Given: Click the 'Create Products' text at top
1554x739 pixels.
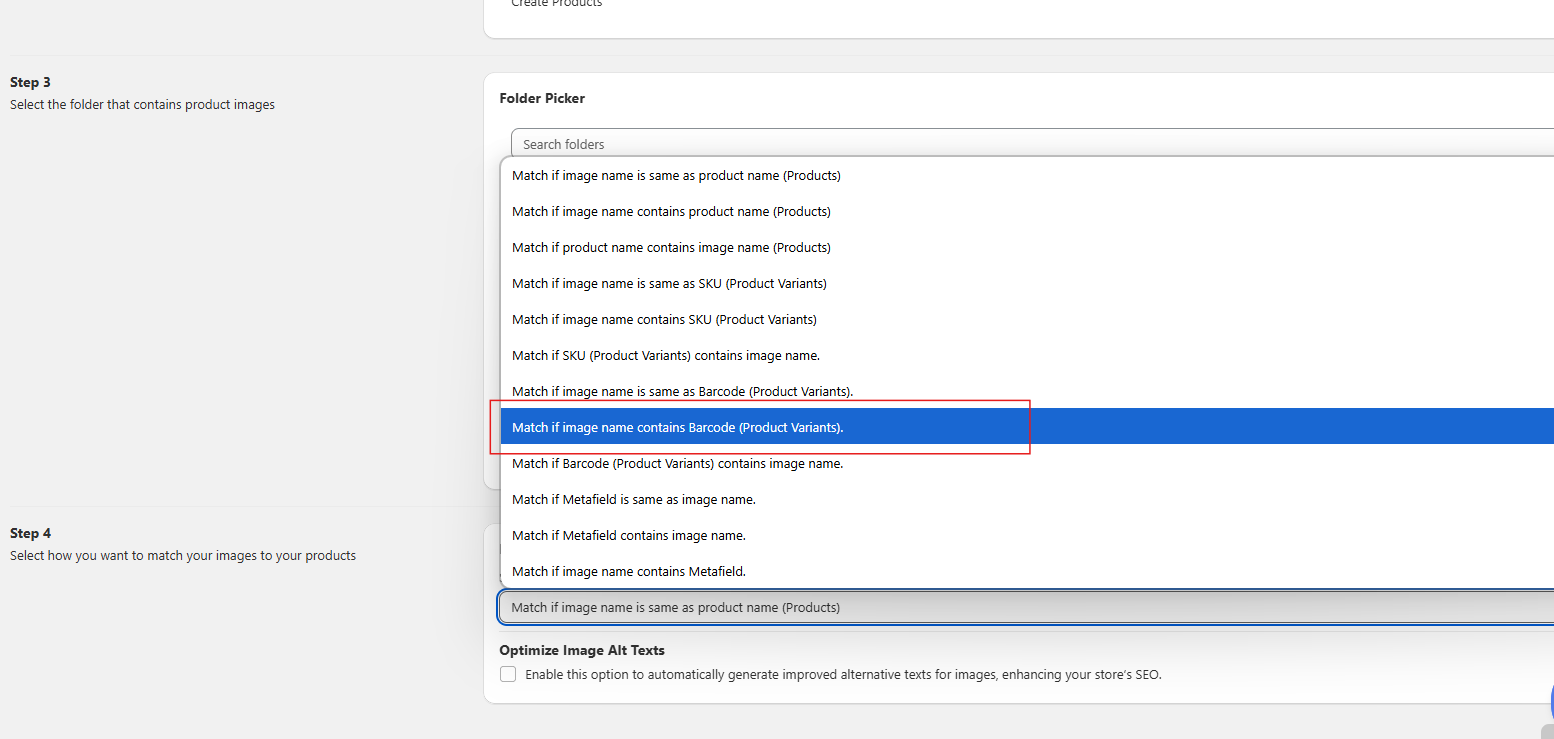Looking at the screenshot, I should (557, 4).
